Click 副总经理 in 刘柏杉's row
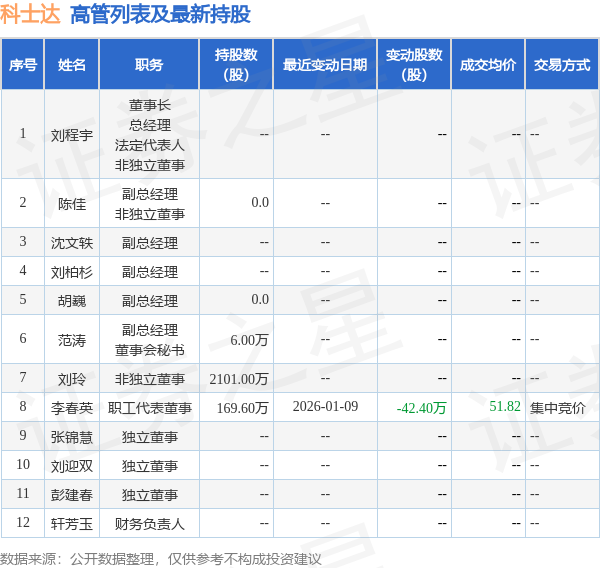This screenshot has width=600, height=568. pyautogui.click(x=149, y=272)
